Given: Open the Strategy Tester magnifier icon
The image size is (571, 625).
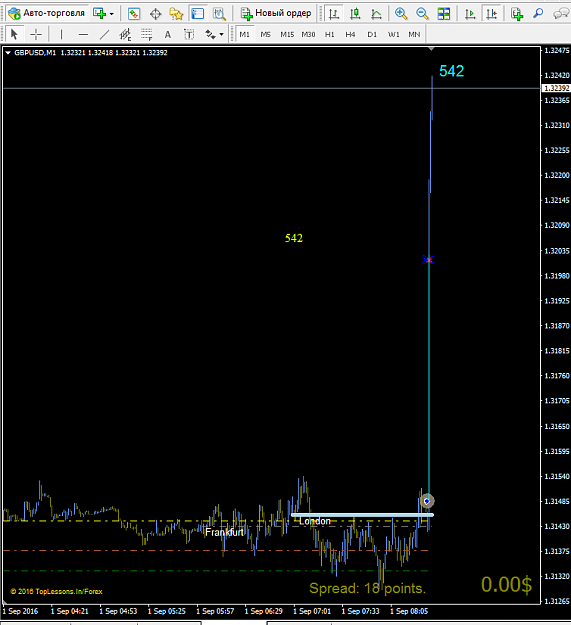Looking at the screenshot, I should point(219,14).
